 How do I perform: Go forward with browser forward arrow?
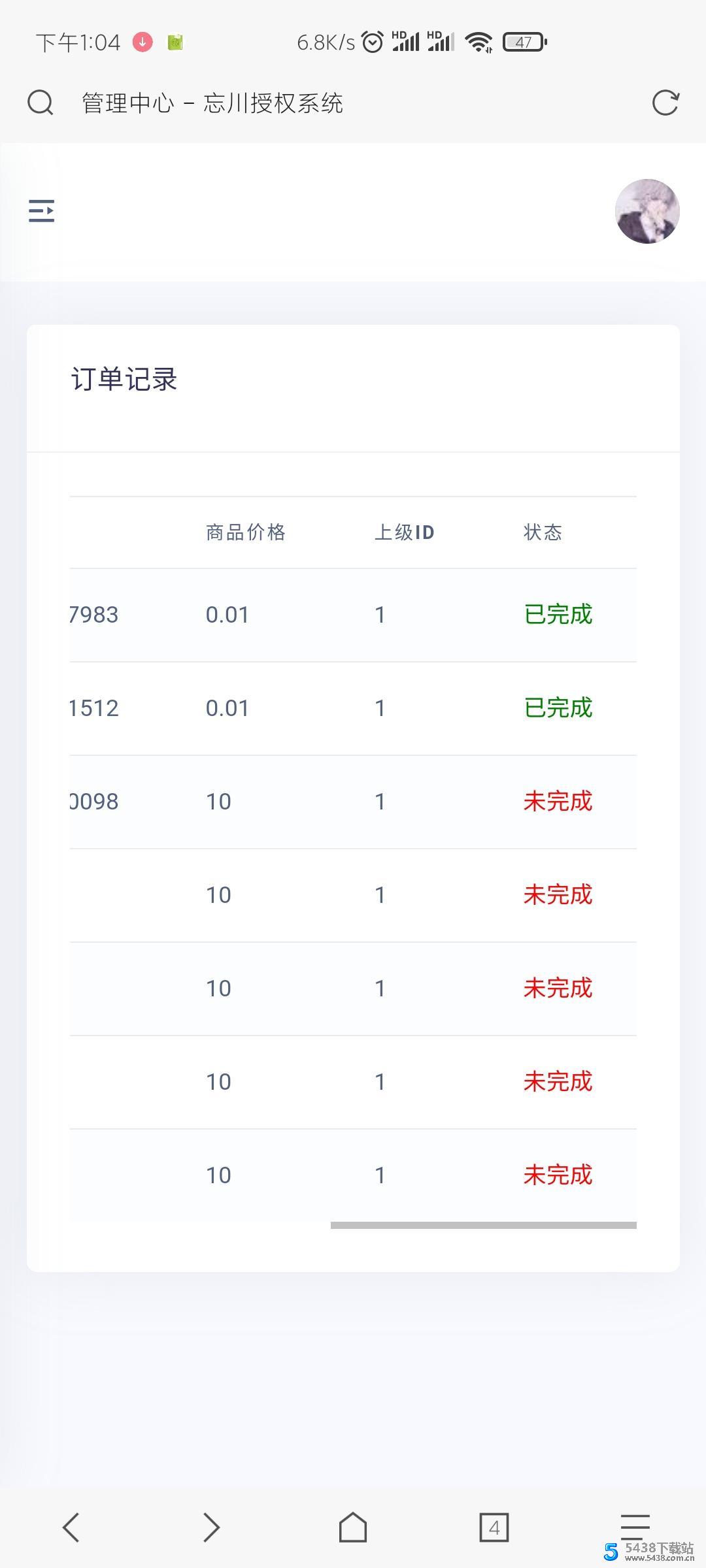(x=211, y=1527)
